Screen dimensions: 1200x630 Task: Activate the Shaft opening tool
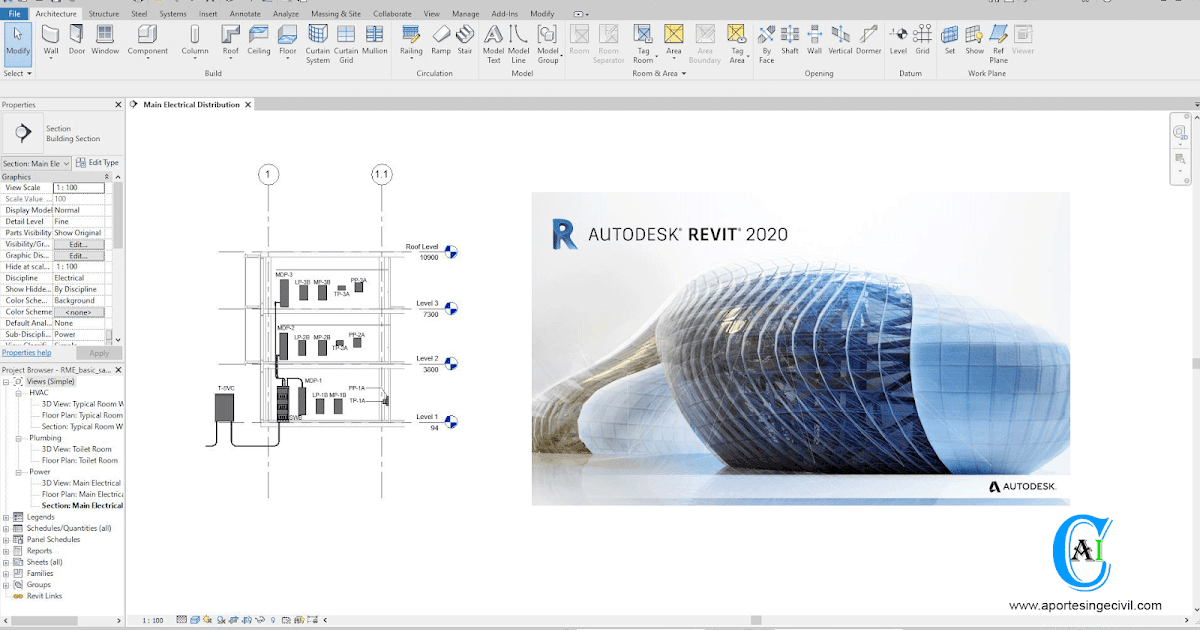(790, 40)
